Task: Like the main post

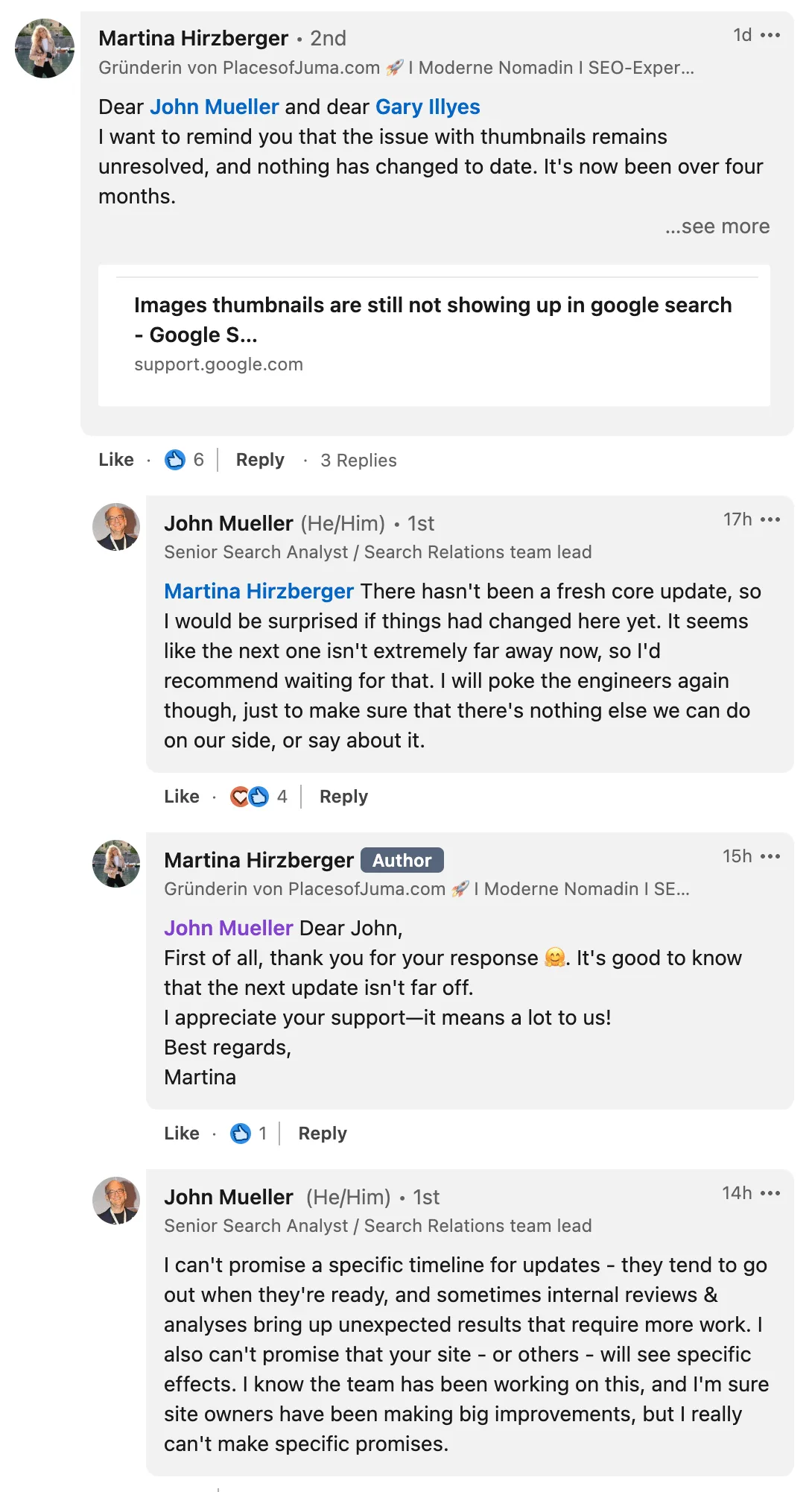Action: [x=115, y=460]
